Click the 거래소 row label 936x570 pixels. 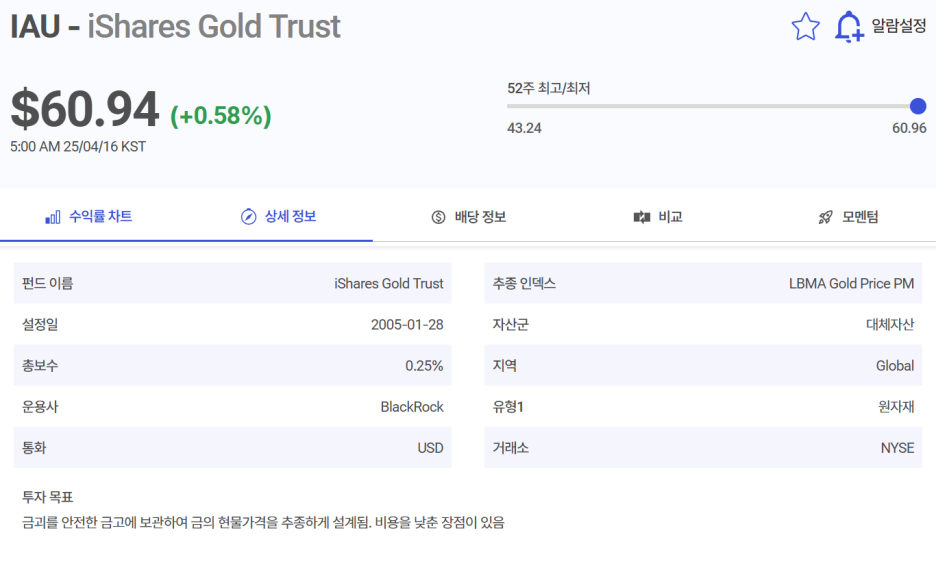point(510,448)
